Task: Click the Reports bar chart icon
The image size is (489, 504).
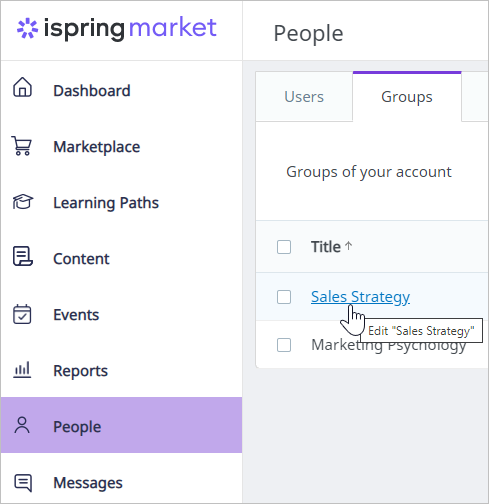Action: click(x=22, y=370)
